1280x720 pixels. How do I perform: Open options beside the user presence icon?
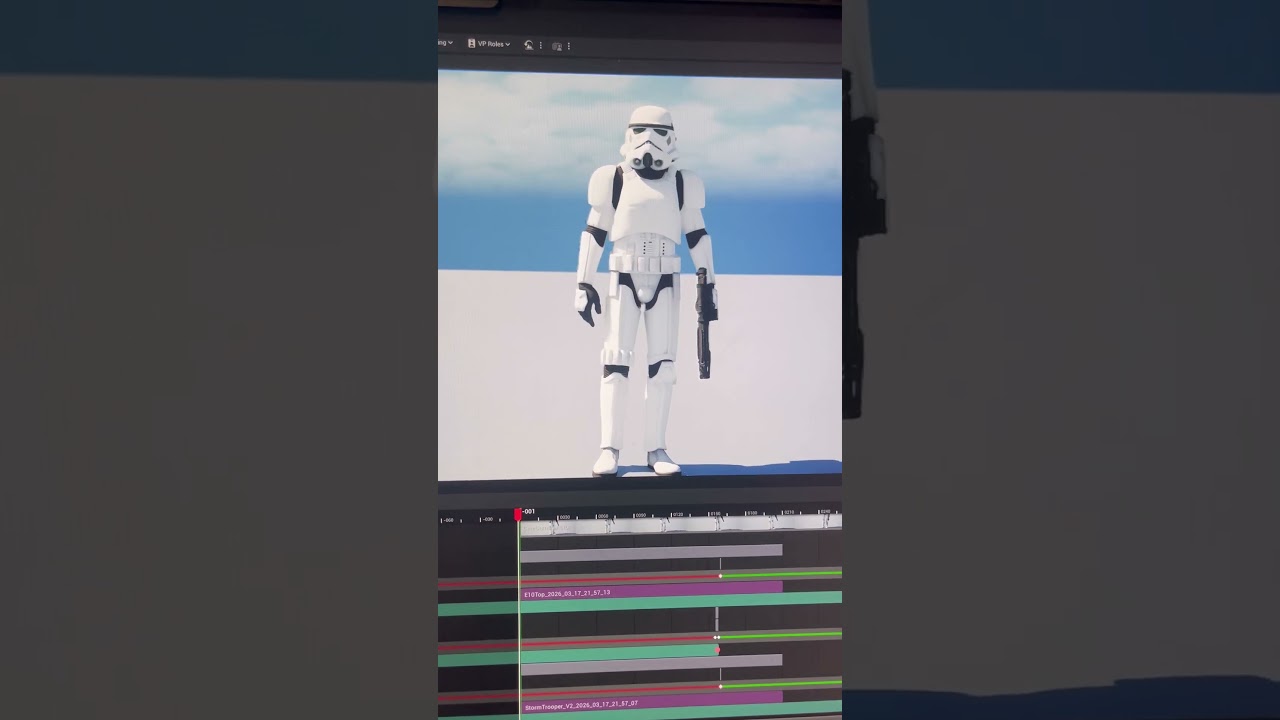click(569, 46)
